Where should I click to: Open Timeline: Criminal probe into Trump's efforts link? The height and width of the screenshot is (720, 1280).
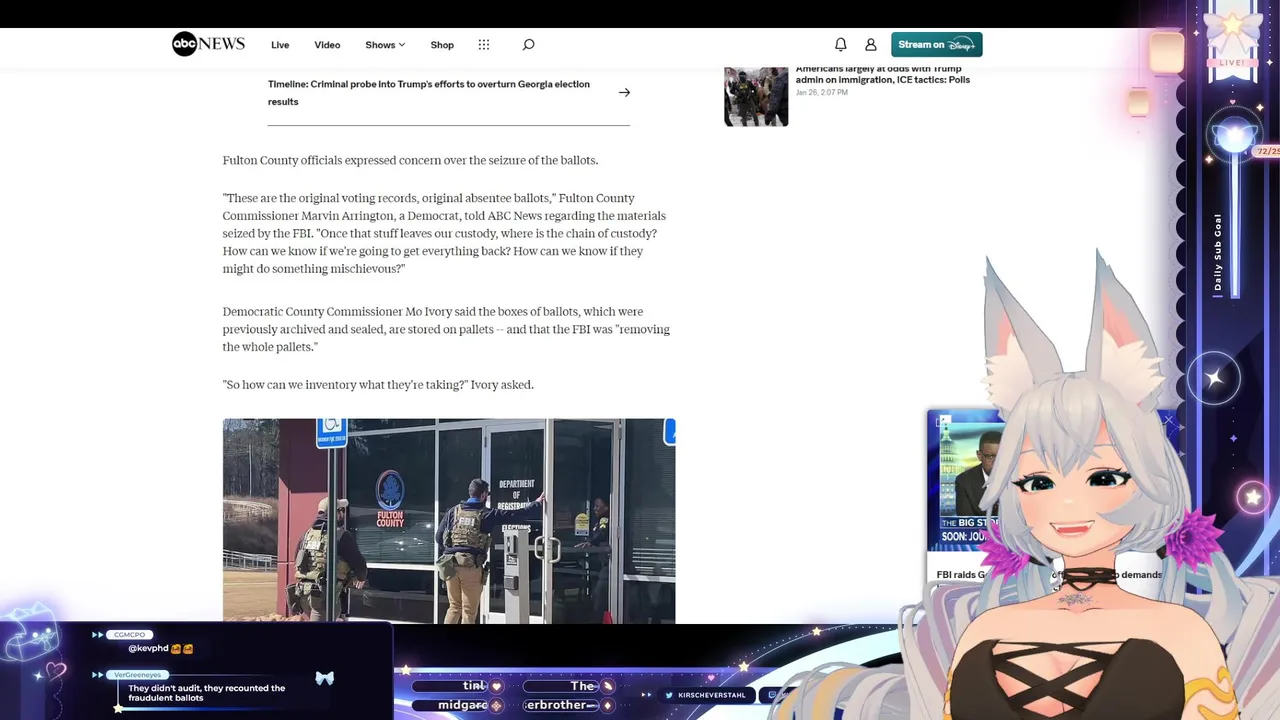pos(429,92)
